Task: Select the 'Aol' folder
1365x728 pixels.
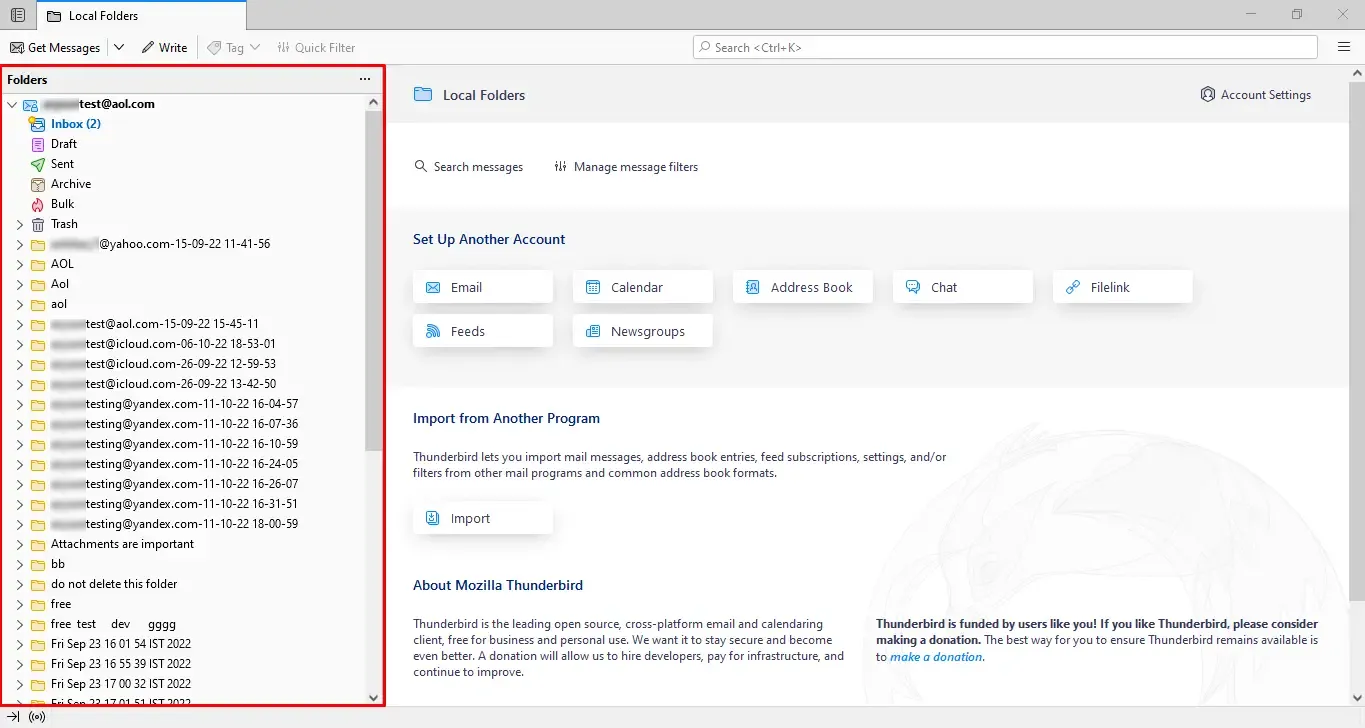Action: 60,284
